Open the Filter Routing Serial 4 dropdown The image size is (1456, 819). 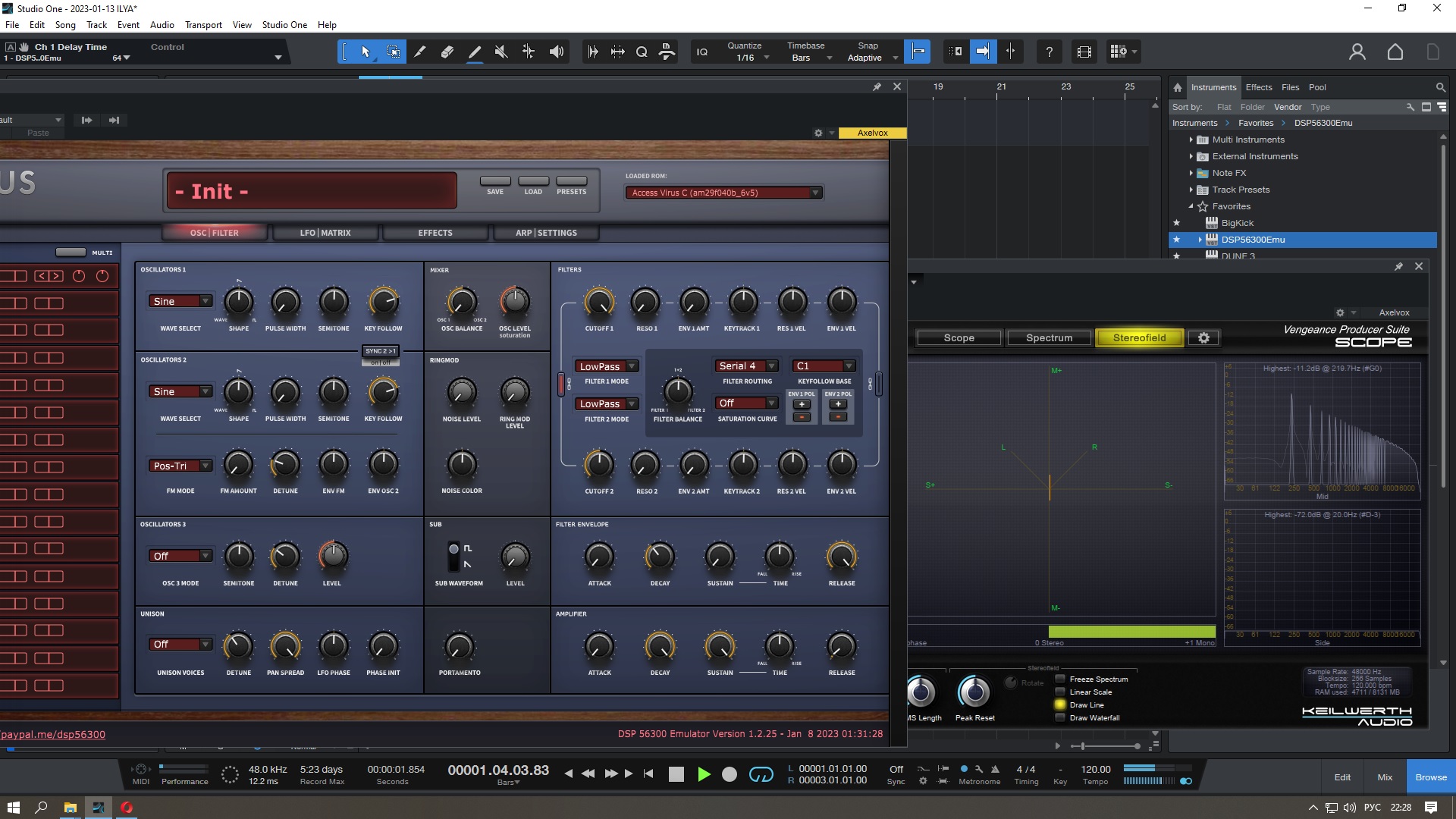point(746,366)
